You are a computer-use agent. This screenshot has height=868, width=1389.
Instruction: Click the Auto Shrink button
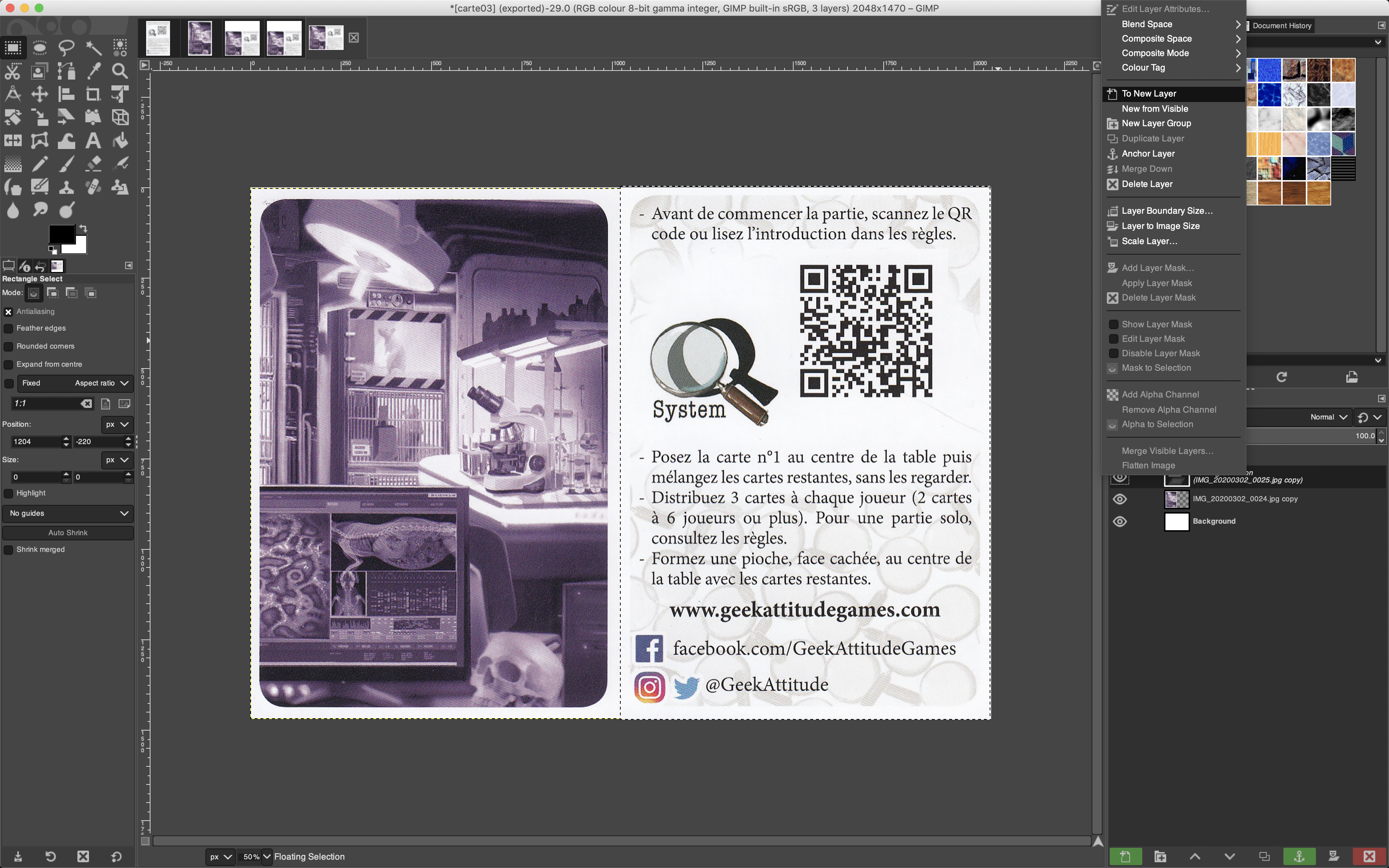(68, 533)
